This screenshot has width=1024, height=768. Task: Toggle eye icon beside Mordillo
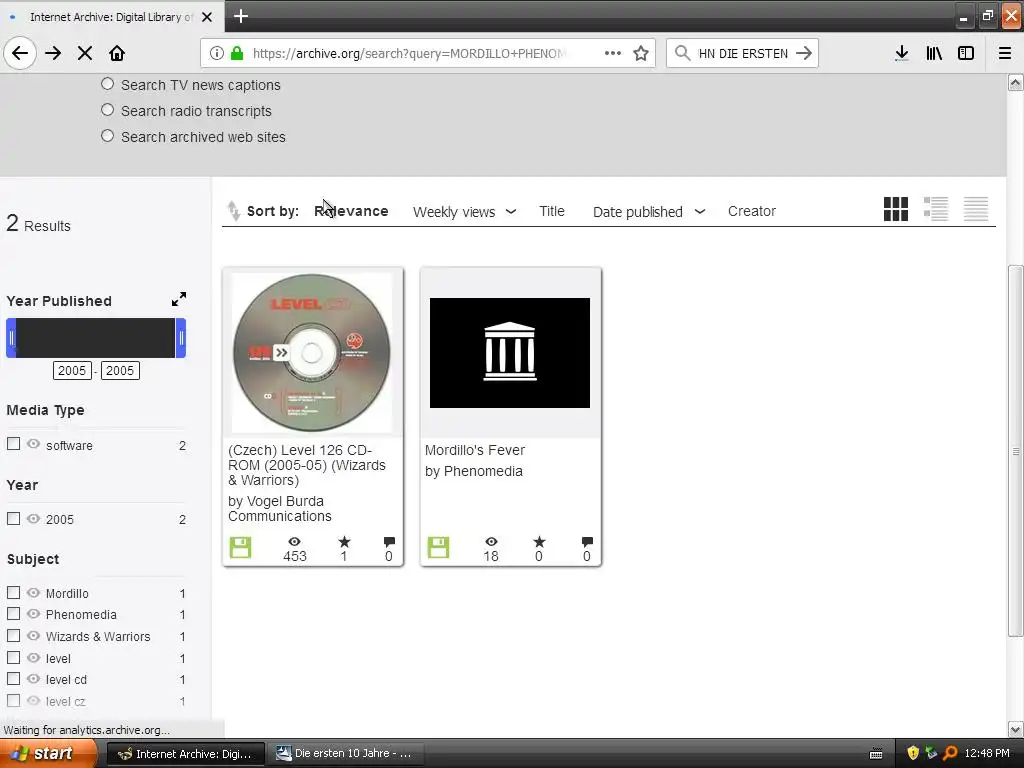click(33, 592)
